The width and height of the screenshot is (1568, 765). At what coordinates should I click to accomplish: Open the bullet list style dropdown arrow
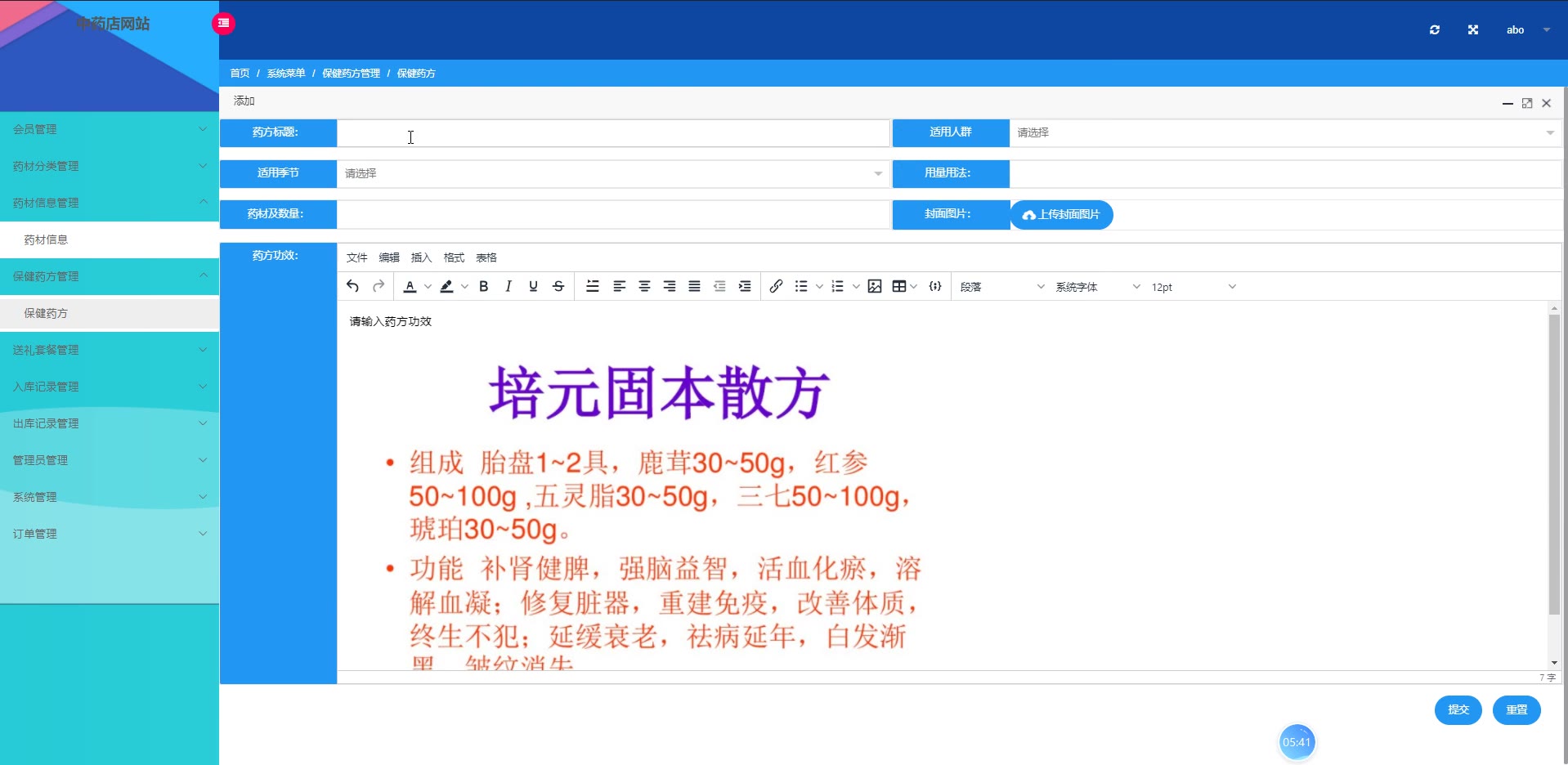819,287
